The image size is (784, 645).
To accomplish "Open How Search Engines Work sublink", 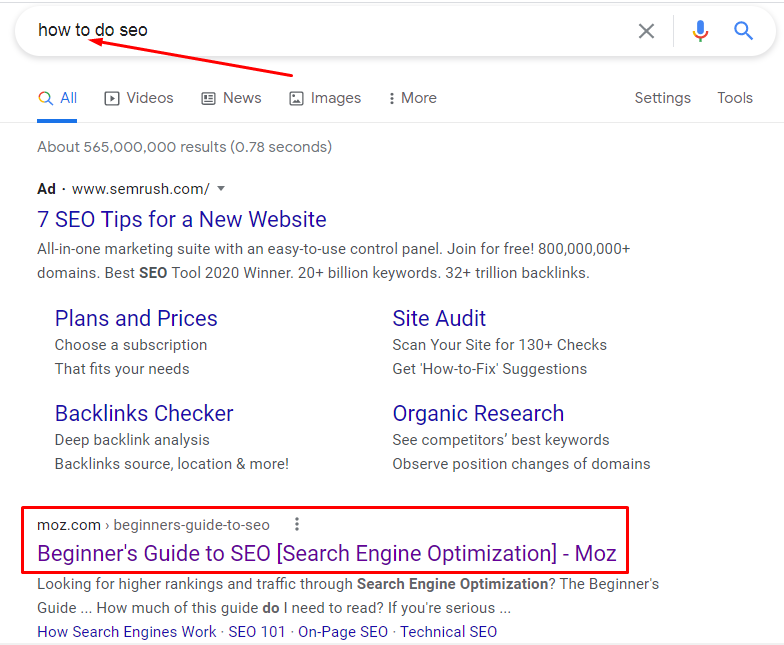I will pyautogui.click(x=126, y=632).
